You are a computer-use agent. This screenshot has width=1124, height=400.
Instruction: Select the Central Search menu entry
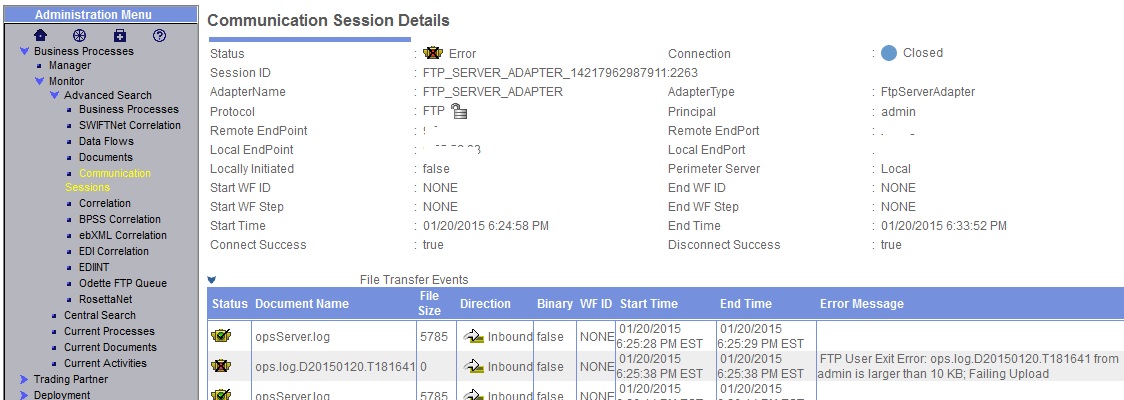[100, 315]
